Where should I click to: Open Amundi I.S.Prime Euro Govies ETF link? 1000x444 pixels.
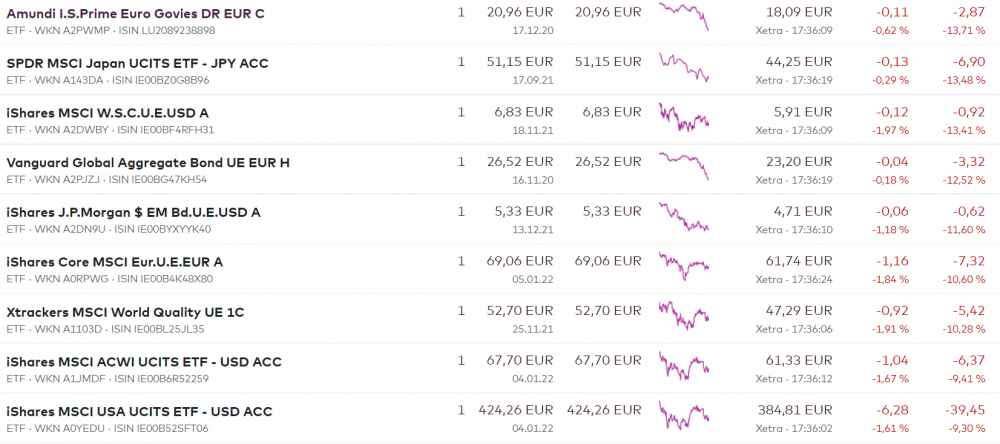click(136, 14)
